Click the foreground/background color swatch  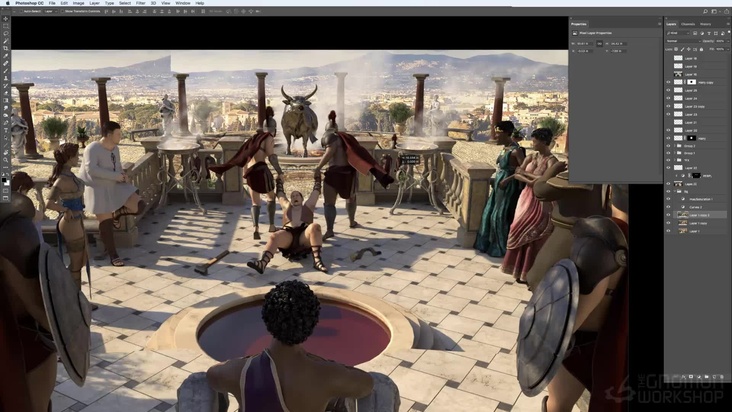[5, 180]
